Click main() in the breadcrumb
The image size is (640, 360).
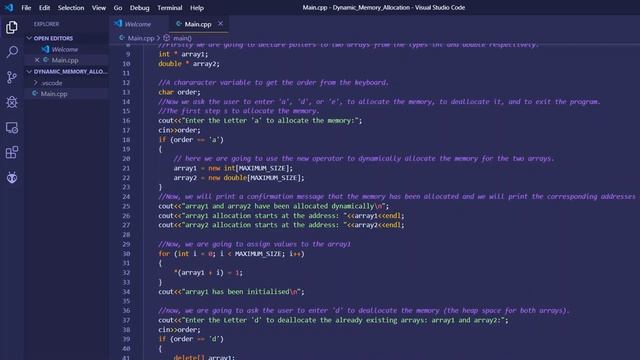182,38
